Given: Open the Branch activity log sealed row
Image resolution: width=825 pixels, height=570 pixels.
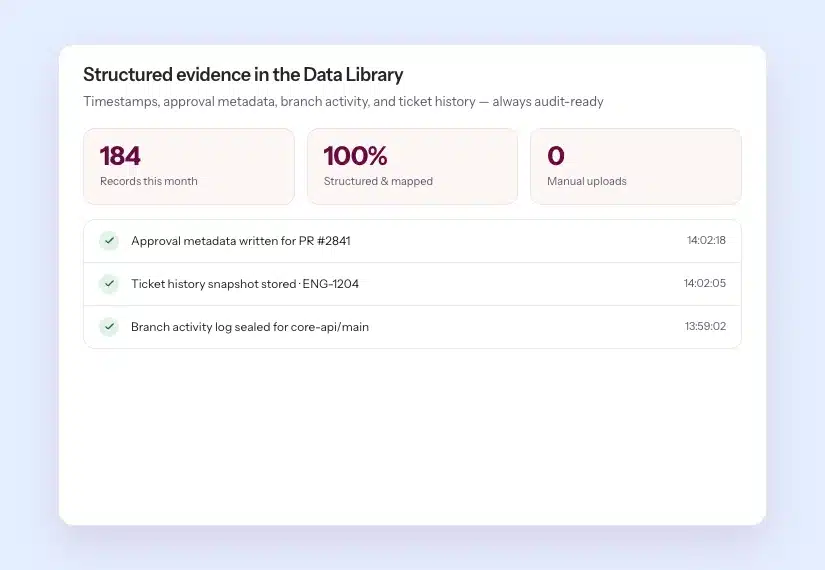Looking at the screenshot, I should tap(412, 327).
